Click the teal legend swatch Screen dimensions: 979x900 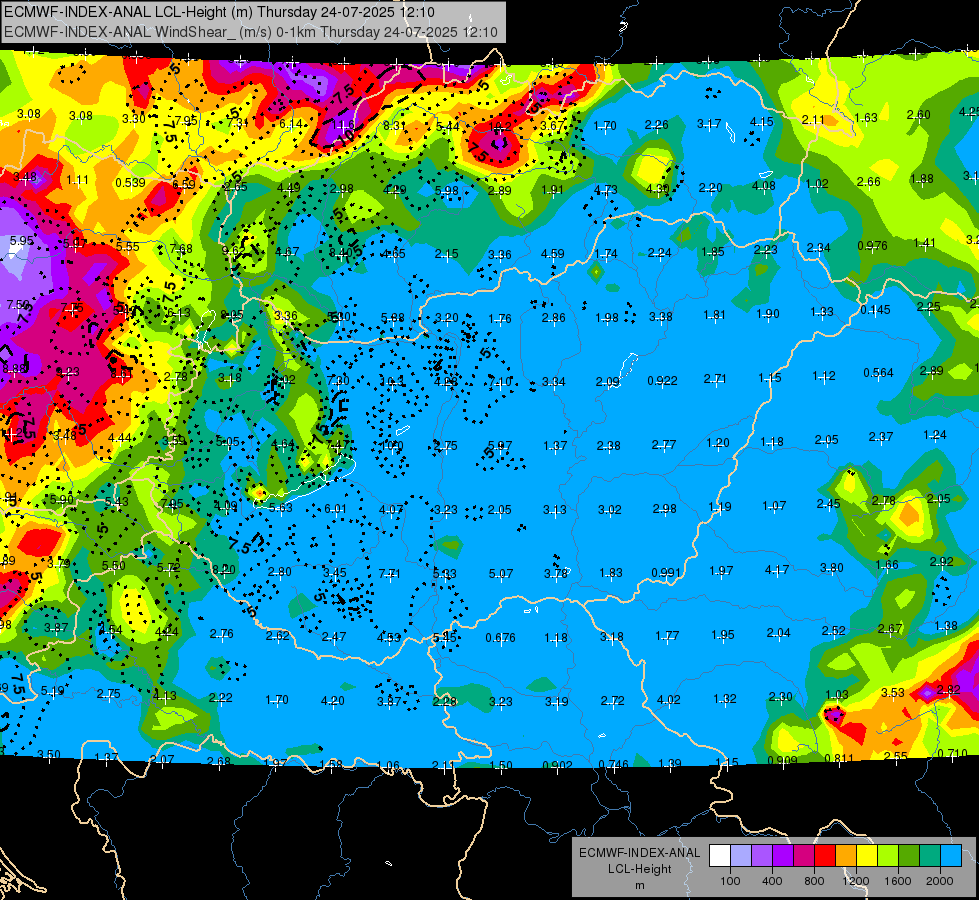tap(930, 856)
